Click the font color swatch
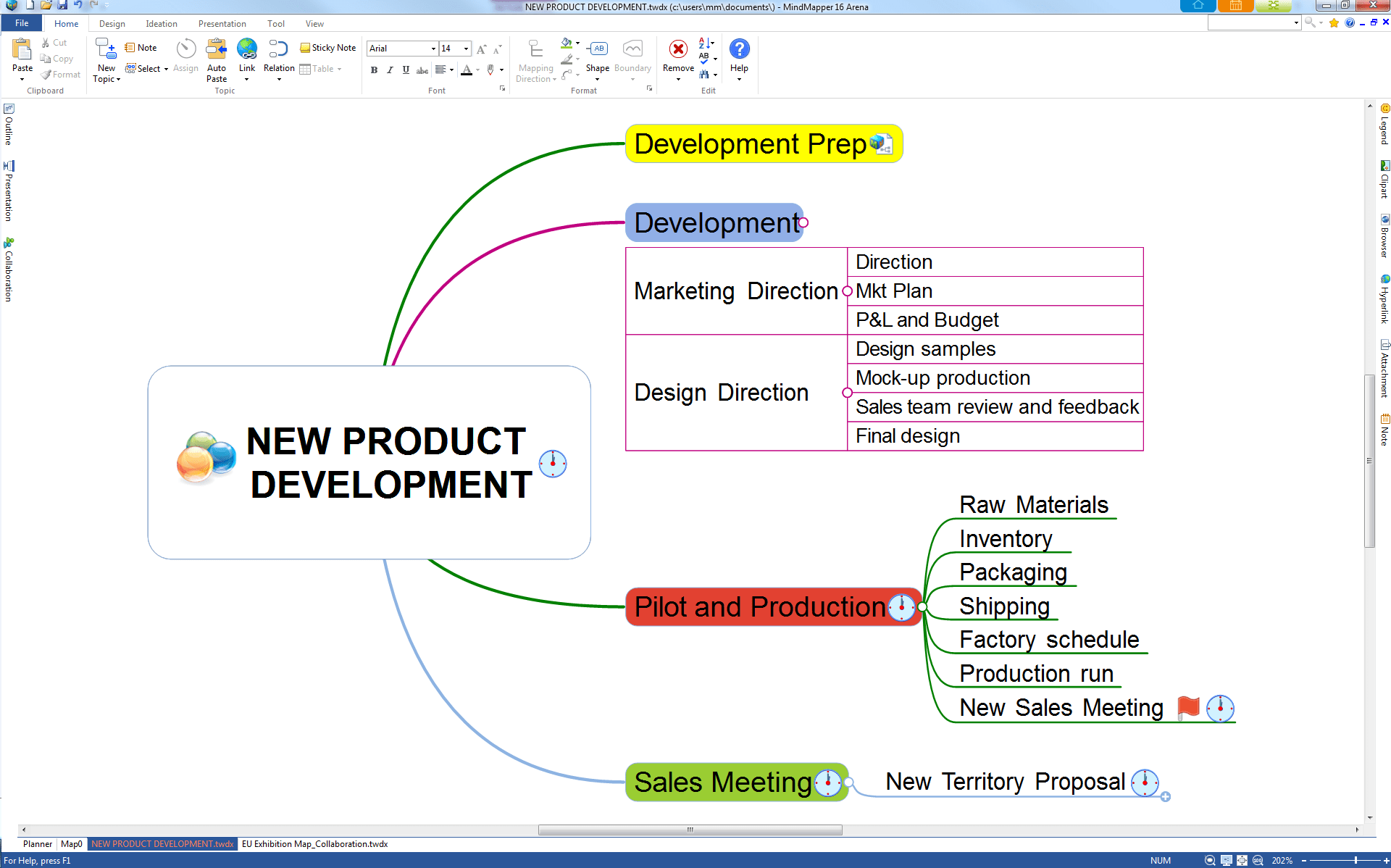 [x=467, y=70]
